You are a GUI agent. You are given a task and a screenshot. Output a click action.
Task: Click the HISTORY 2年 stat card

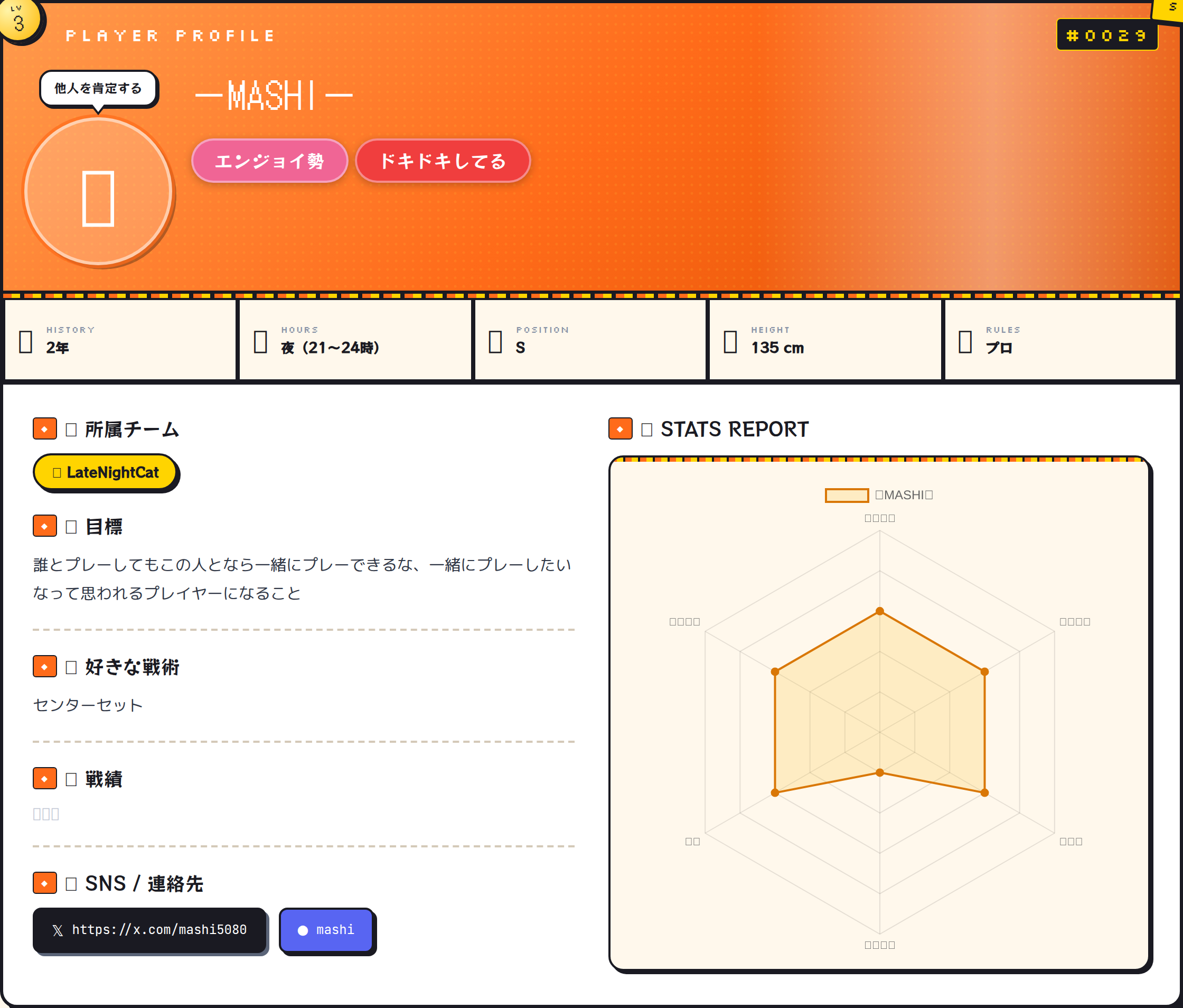point(120,340)
